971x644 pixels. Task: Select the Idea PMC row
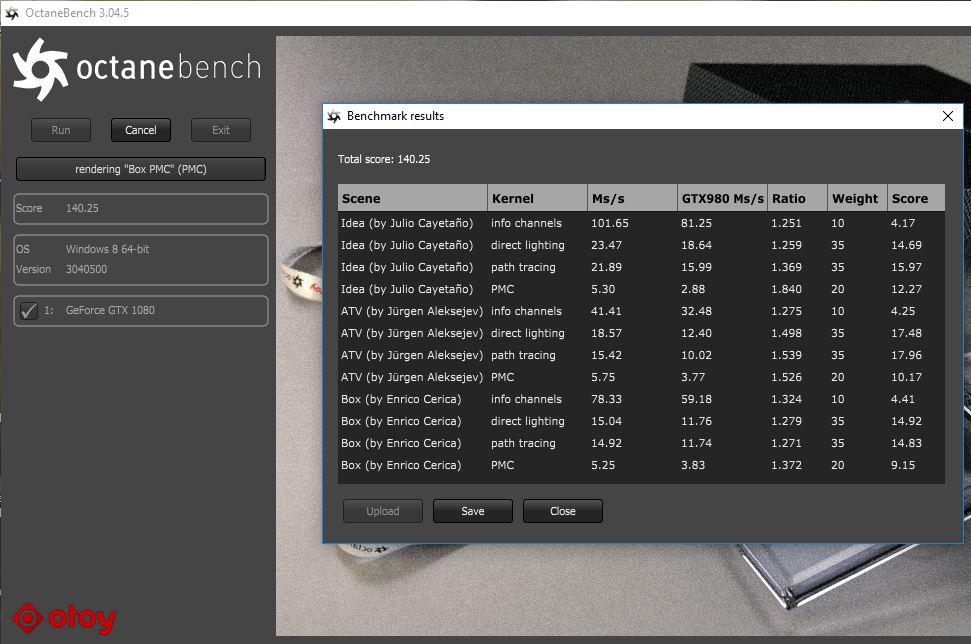[642, 289]
